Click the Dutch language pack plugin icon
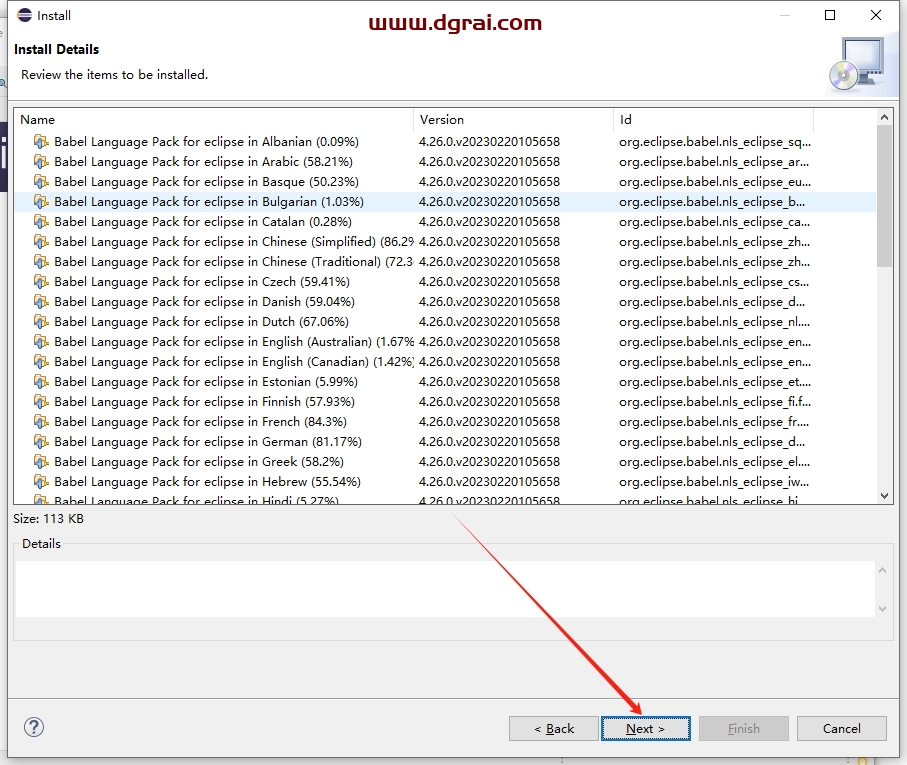This screenshot has height=765, width=907. 40,321
